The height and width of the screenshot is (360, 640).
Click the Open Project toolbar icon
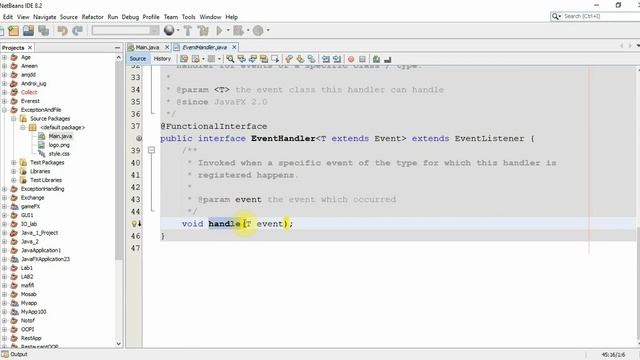(x=29, y=31)
